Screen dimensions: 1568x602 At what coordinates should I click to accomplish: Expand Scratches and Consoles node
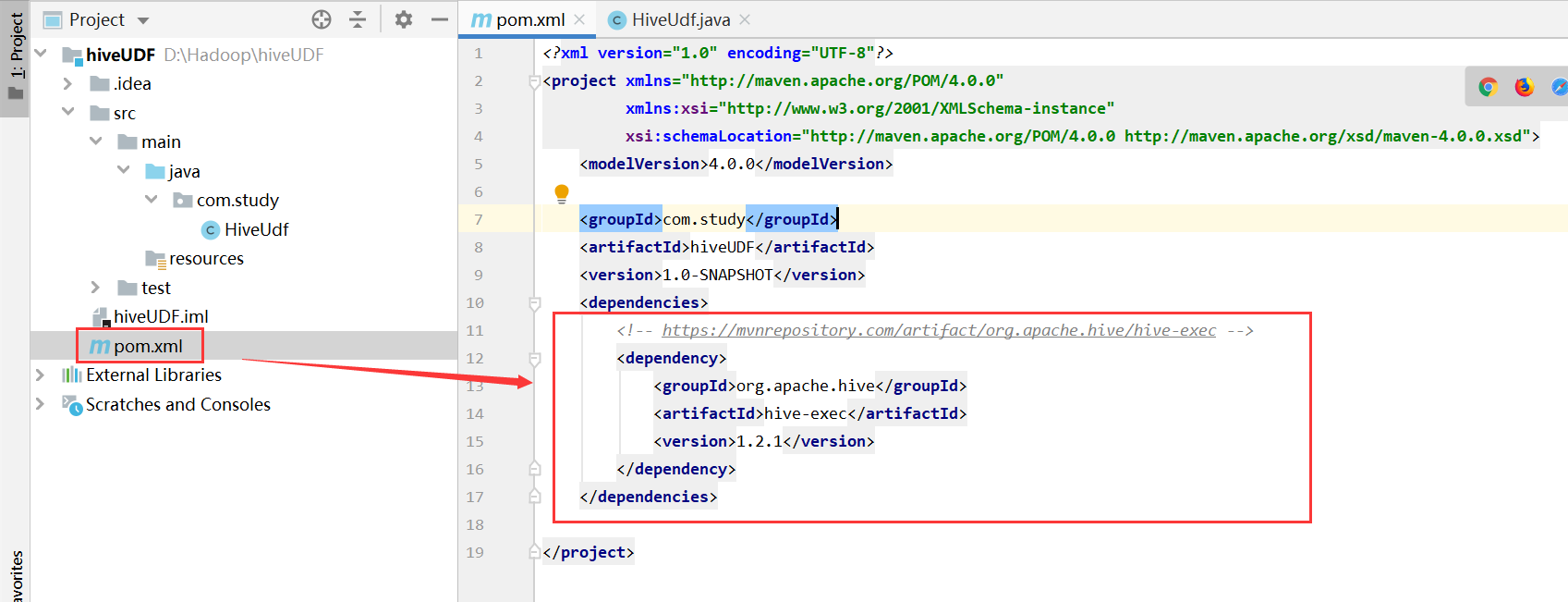tap(40, 404)
